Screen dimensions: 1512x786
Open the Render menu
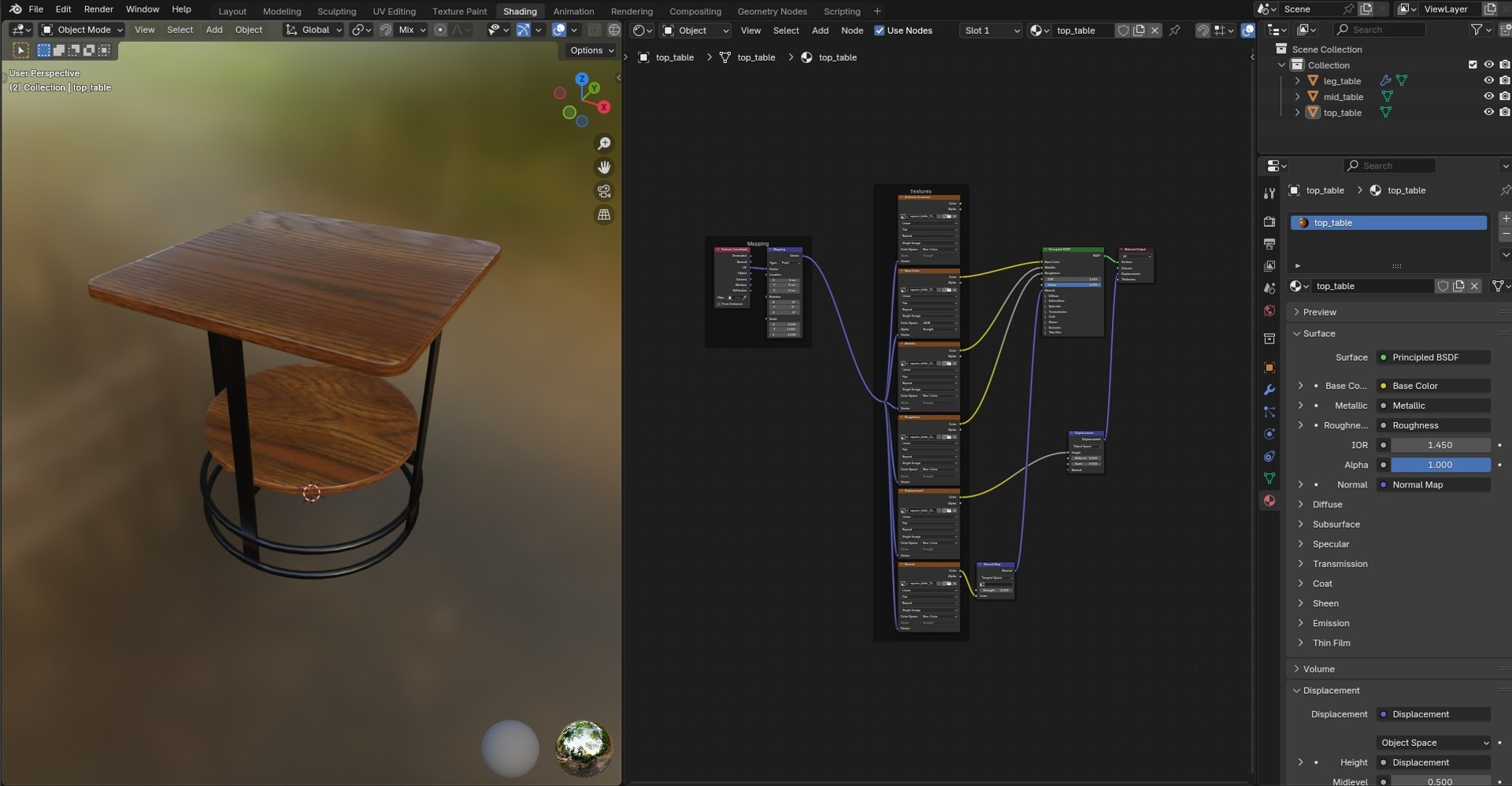(98, 9)
